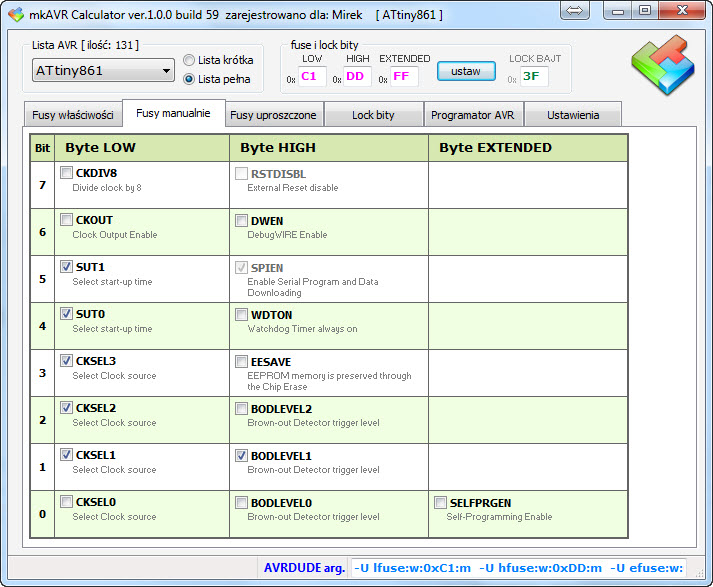The image size is (713, 587).
Task: Click the window resize grip corner
Action: (x=700, y=574)
